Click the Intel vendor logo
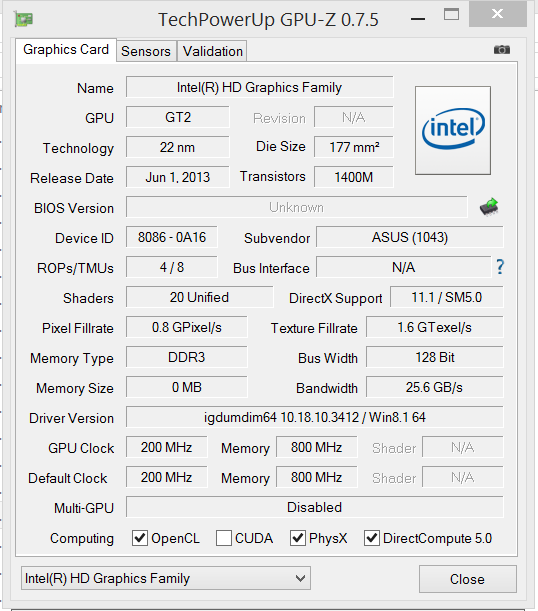Image resolution: width=538 pixels, height=611 pixels. pos(453,130)
